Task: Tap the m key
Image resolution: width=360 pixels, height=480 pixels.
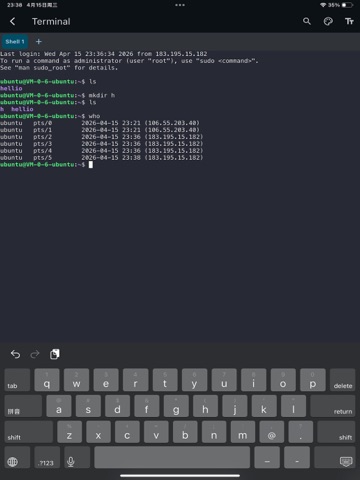Action: pos(243,432)
